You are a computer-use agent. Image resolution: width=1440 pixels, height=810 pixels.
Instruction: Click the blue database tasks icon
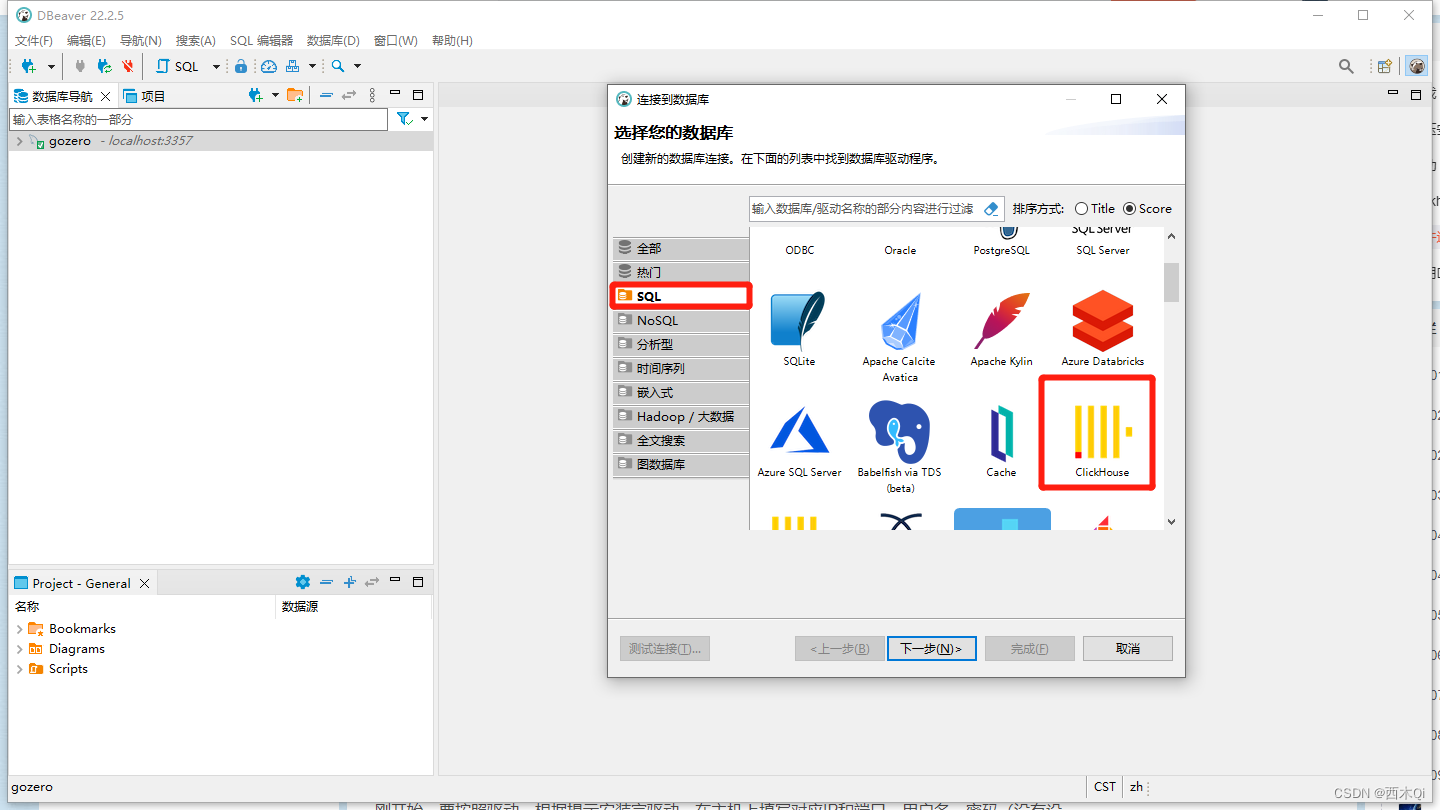coord(293,66)
